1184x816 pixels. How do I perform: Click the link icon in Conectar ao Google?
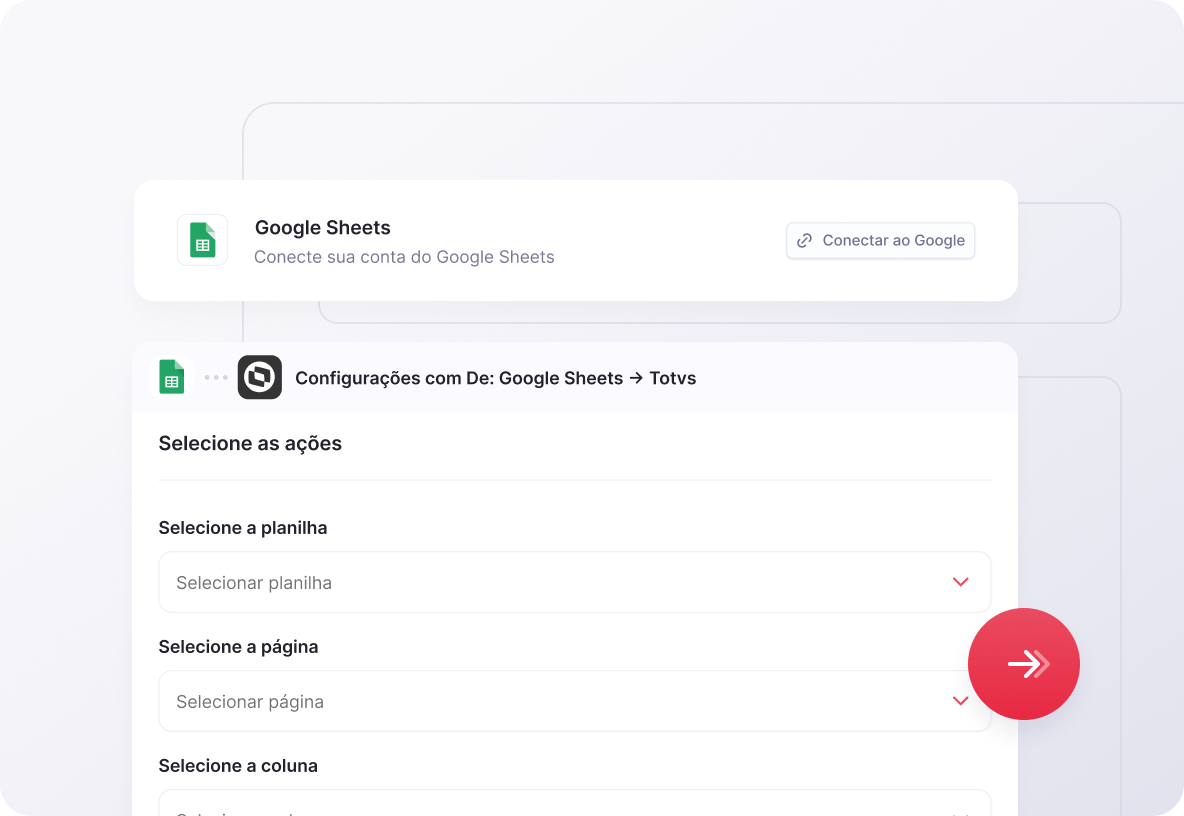(x=805, y=241)
